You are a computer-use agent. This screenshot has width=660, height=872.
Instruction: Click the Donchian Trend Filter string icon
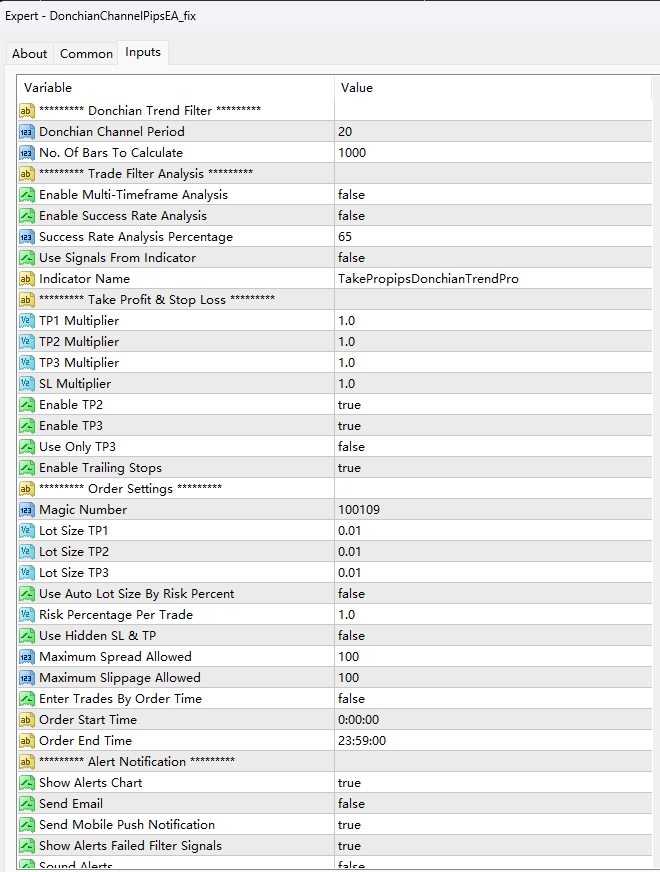click(27, 111)
